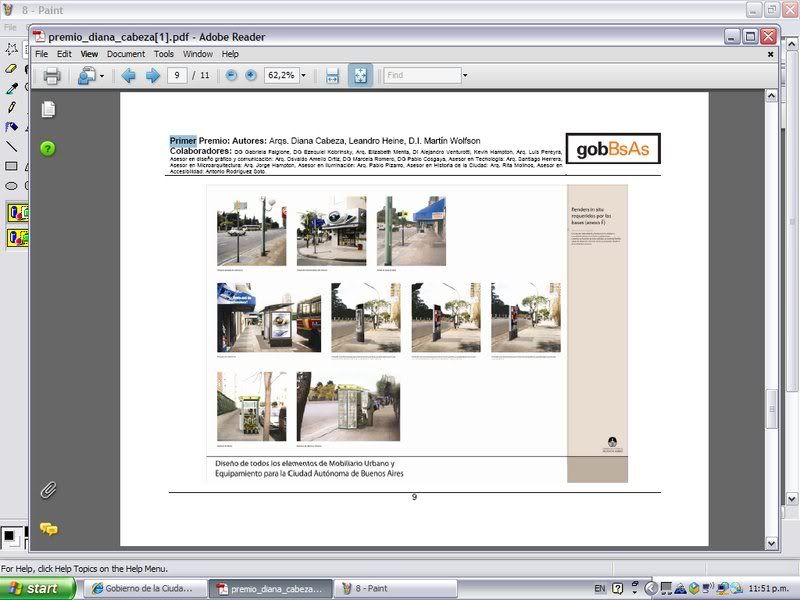Go to previous page with left arrow
This screenshot has width=800, height=600.
click(128, 75)
